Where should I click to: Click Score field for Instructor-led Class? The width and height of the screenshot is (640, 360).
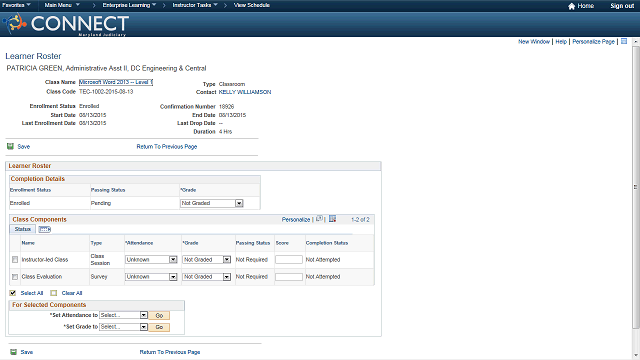[x=289, y=260]
